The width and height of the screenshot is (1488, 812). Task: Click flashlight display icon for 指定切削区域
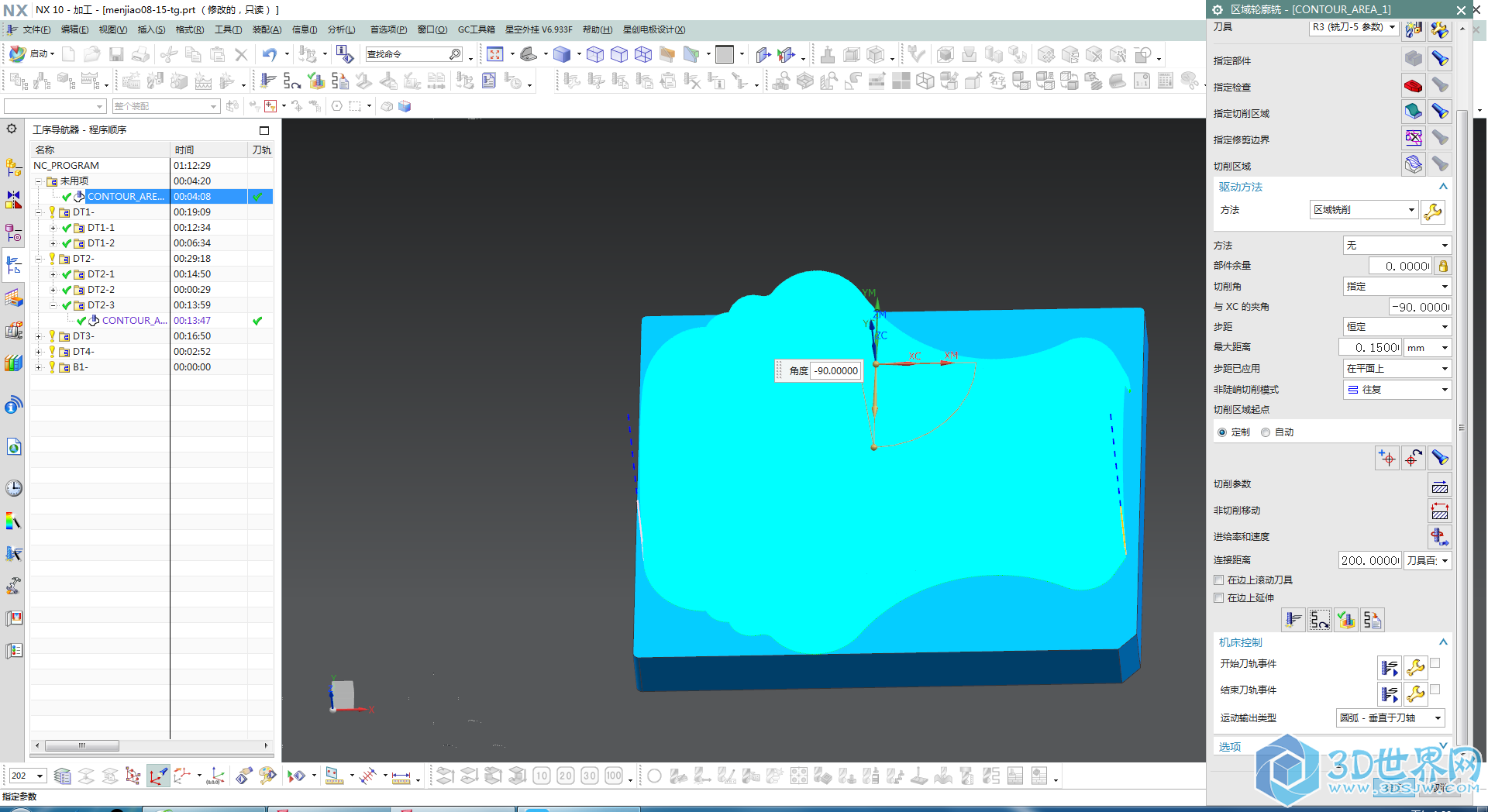[x=1440, y=112]
